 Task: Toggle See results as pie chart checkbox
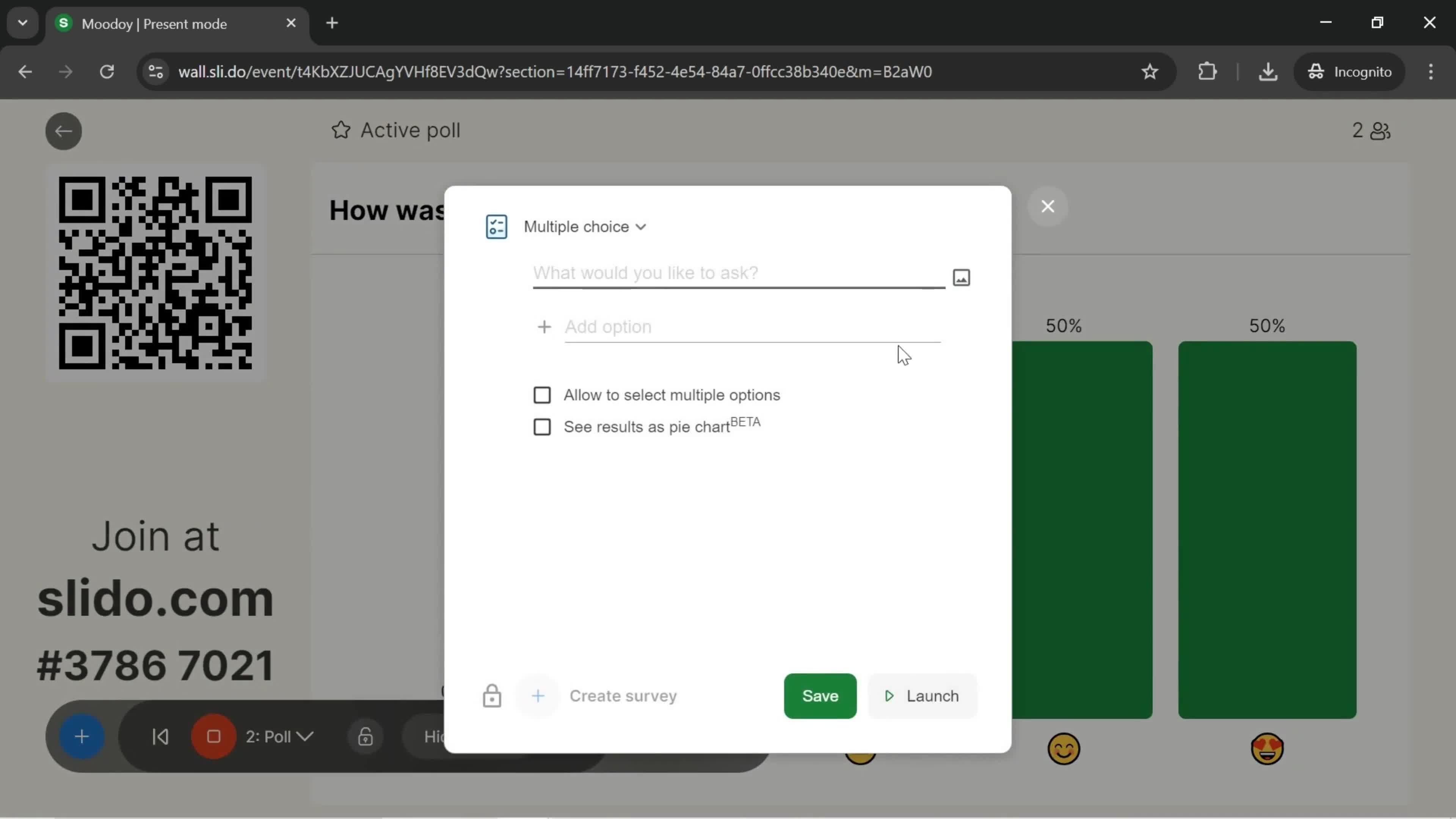pos(542,427)
